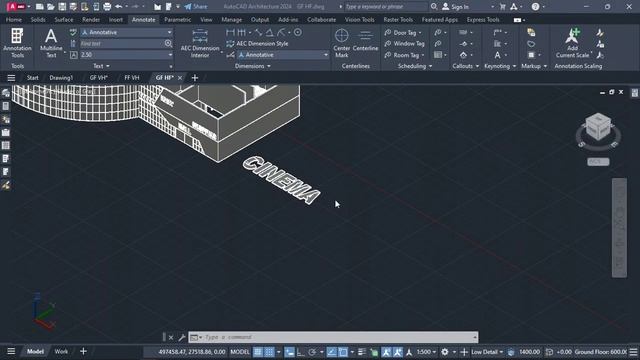Screen dimensions: 640x360
Task: Click the Undo arrow icon
Action: click(118, 7)
